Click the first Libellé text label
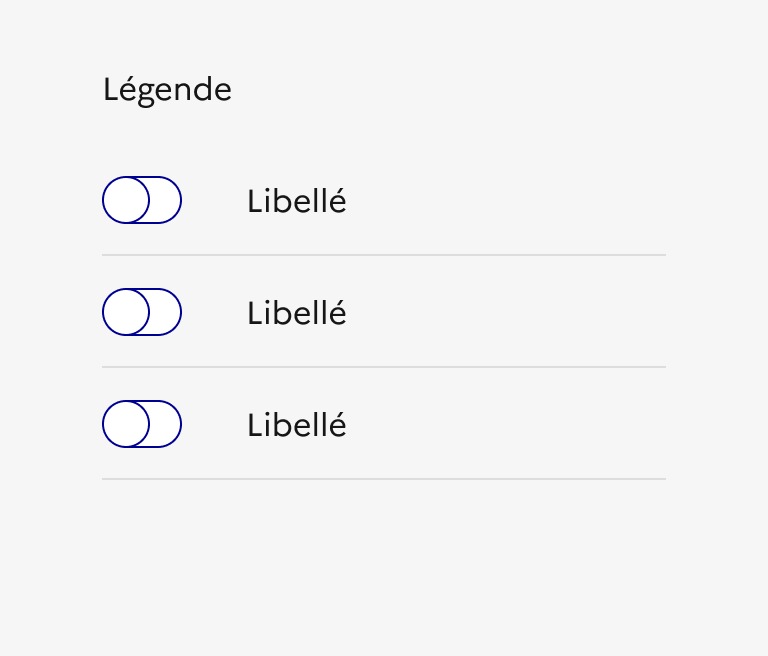Screen dimensions: 768x656 point(296,202)
